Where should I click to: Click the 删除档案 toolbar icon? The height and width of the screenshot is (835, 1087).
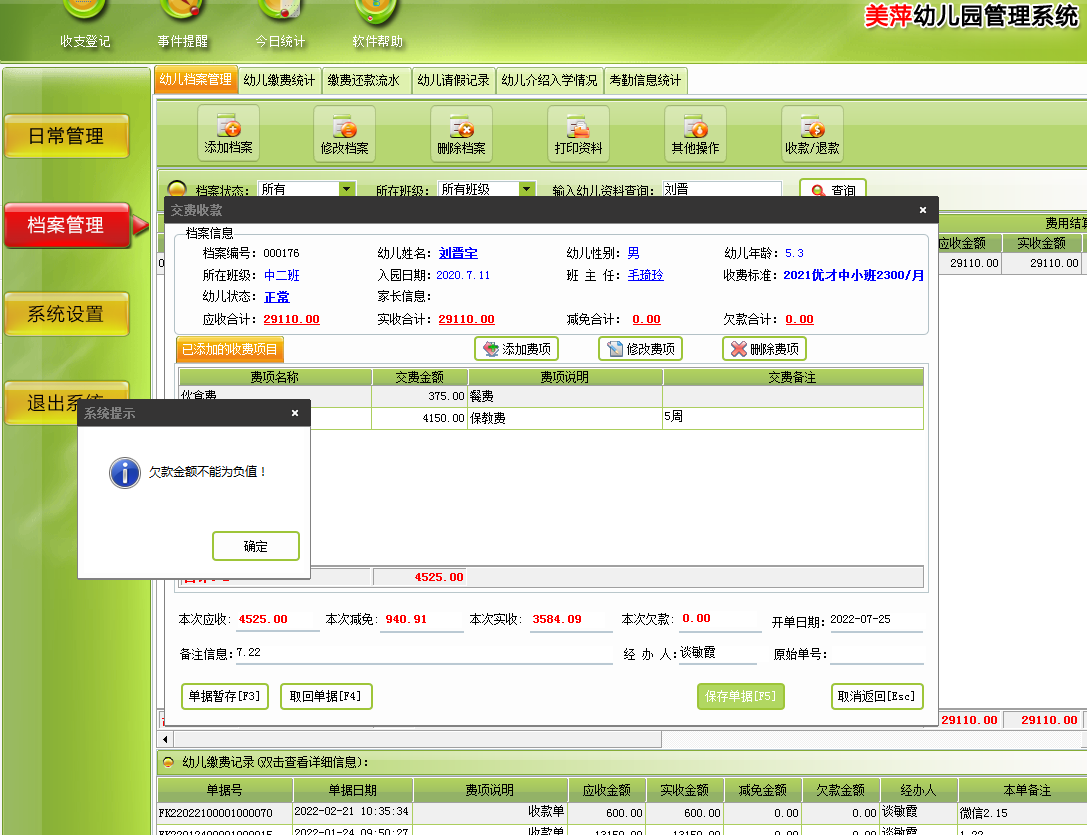[x=461, y=133]
